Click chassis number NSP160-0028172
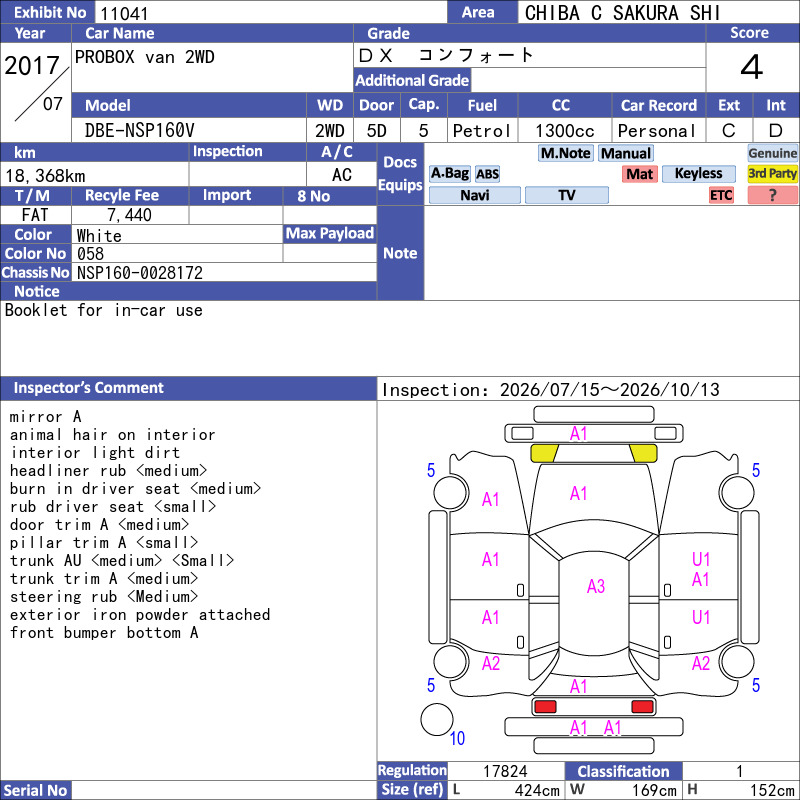This screenshot has width=800, height=800. point(140,273)
